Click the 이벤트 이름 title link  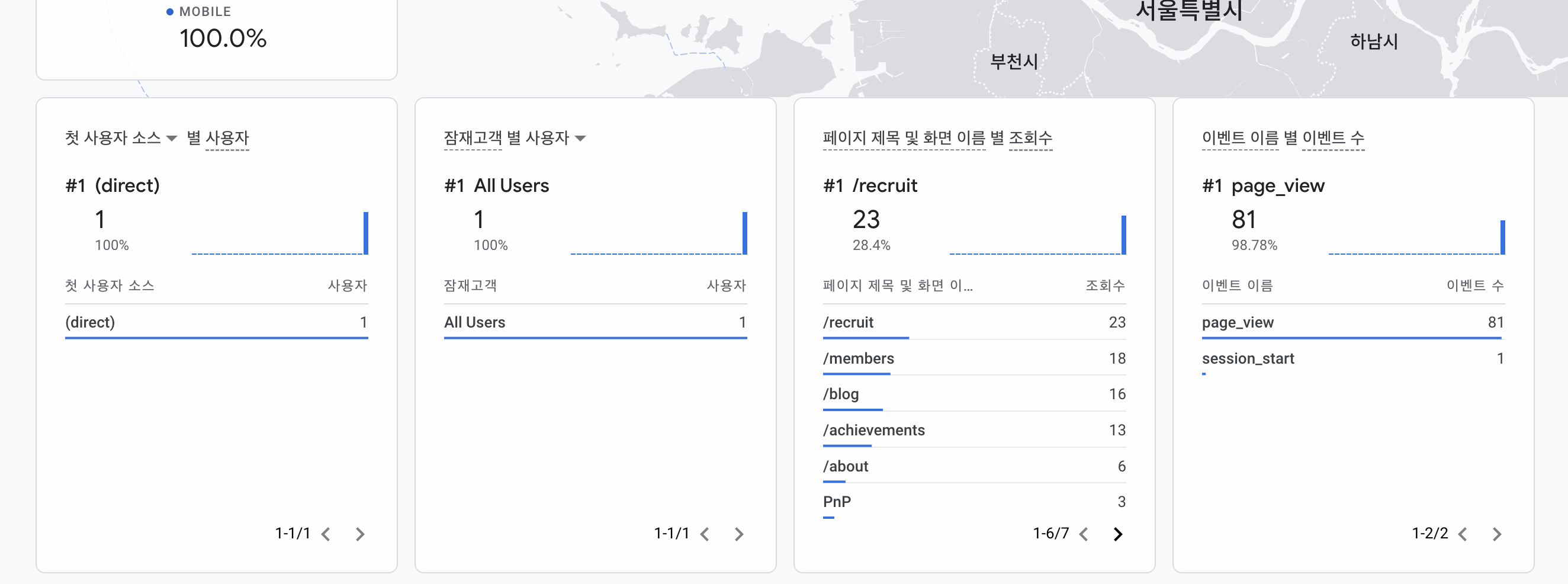[x=1240, y=138]
